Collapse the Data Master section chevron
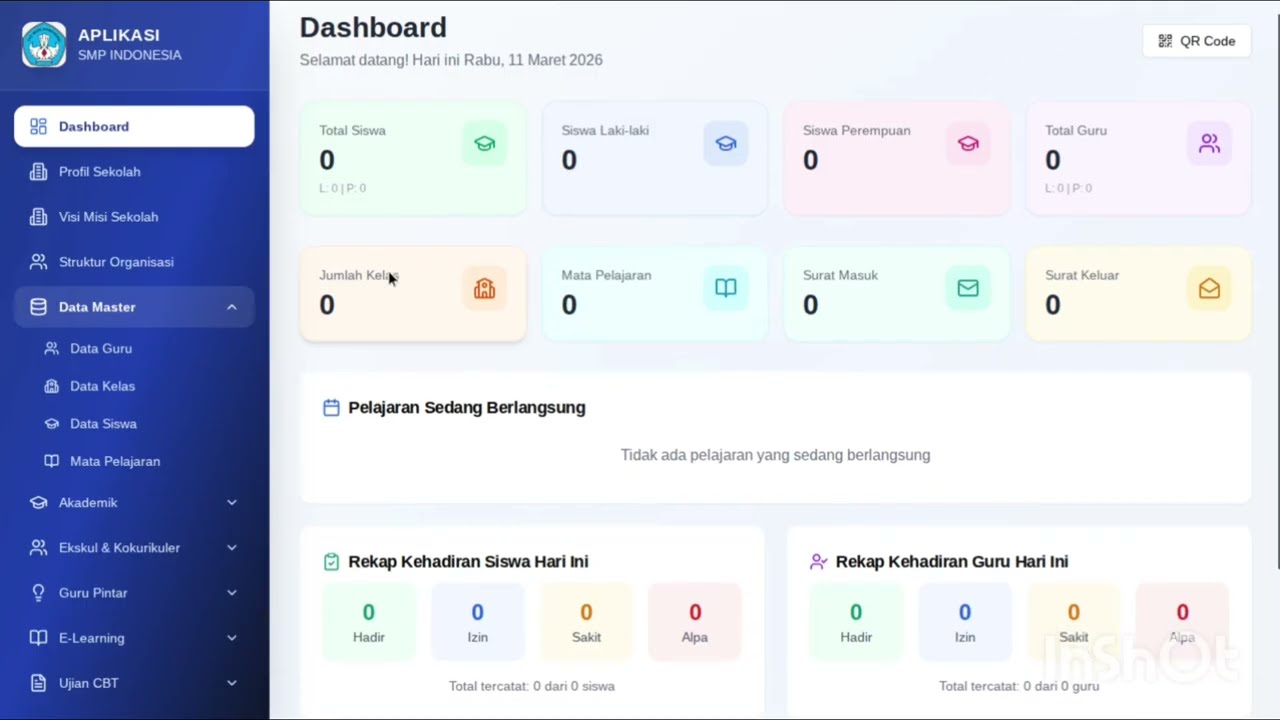 [232, 307]
